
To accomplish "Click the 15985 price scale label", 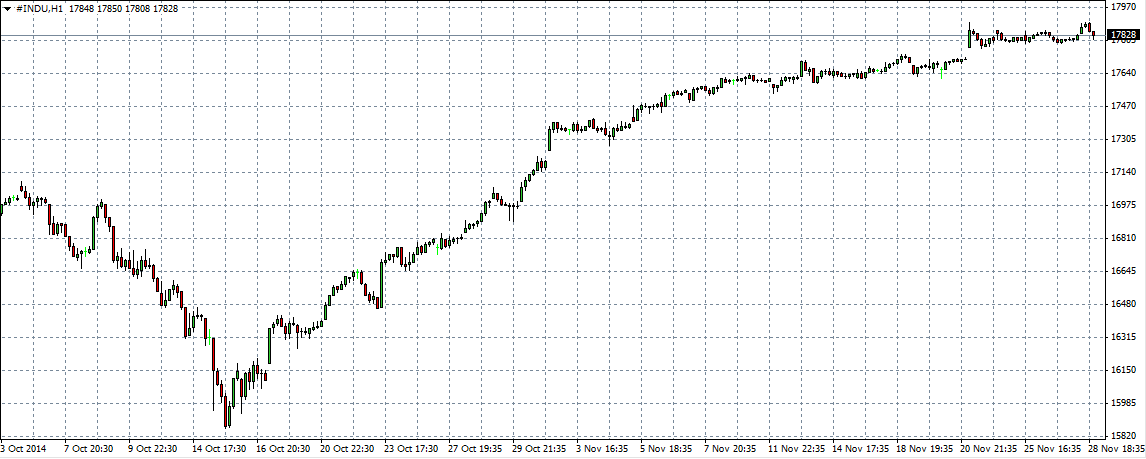I will pos(1123,403).
